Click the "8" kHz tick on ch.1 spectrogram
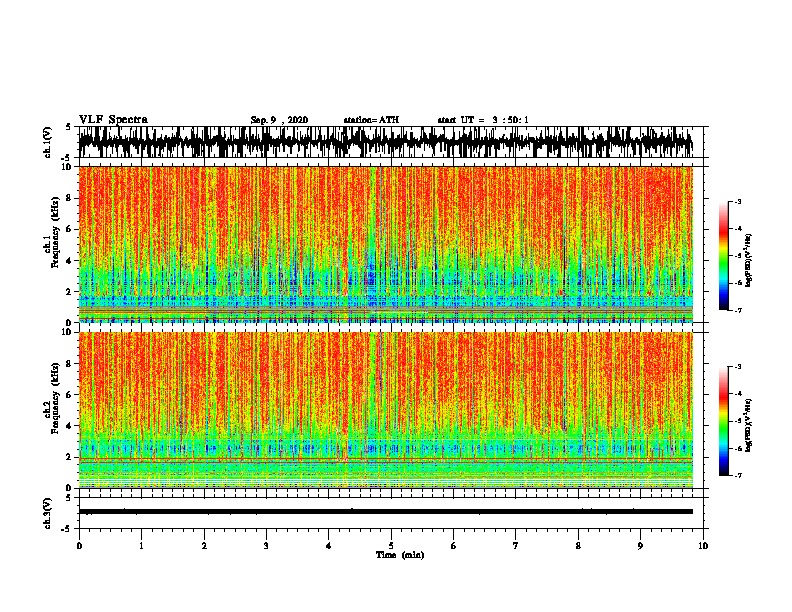The width and height of the screenshot is (792, 612). click(69, 198)
